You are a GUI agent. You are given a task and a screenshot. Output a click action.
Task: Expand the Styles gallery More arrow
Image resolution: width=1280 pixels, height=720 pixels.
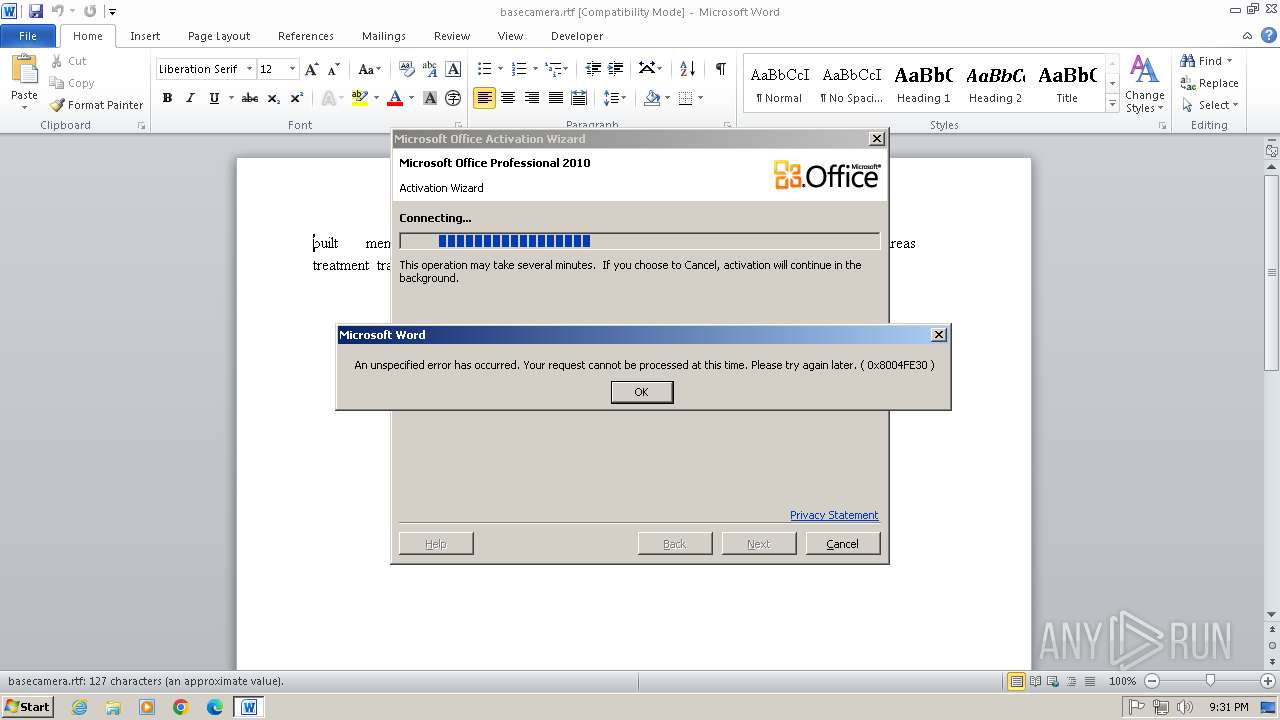[1112, 104]
